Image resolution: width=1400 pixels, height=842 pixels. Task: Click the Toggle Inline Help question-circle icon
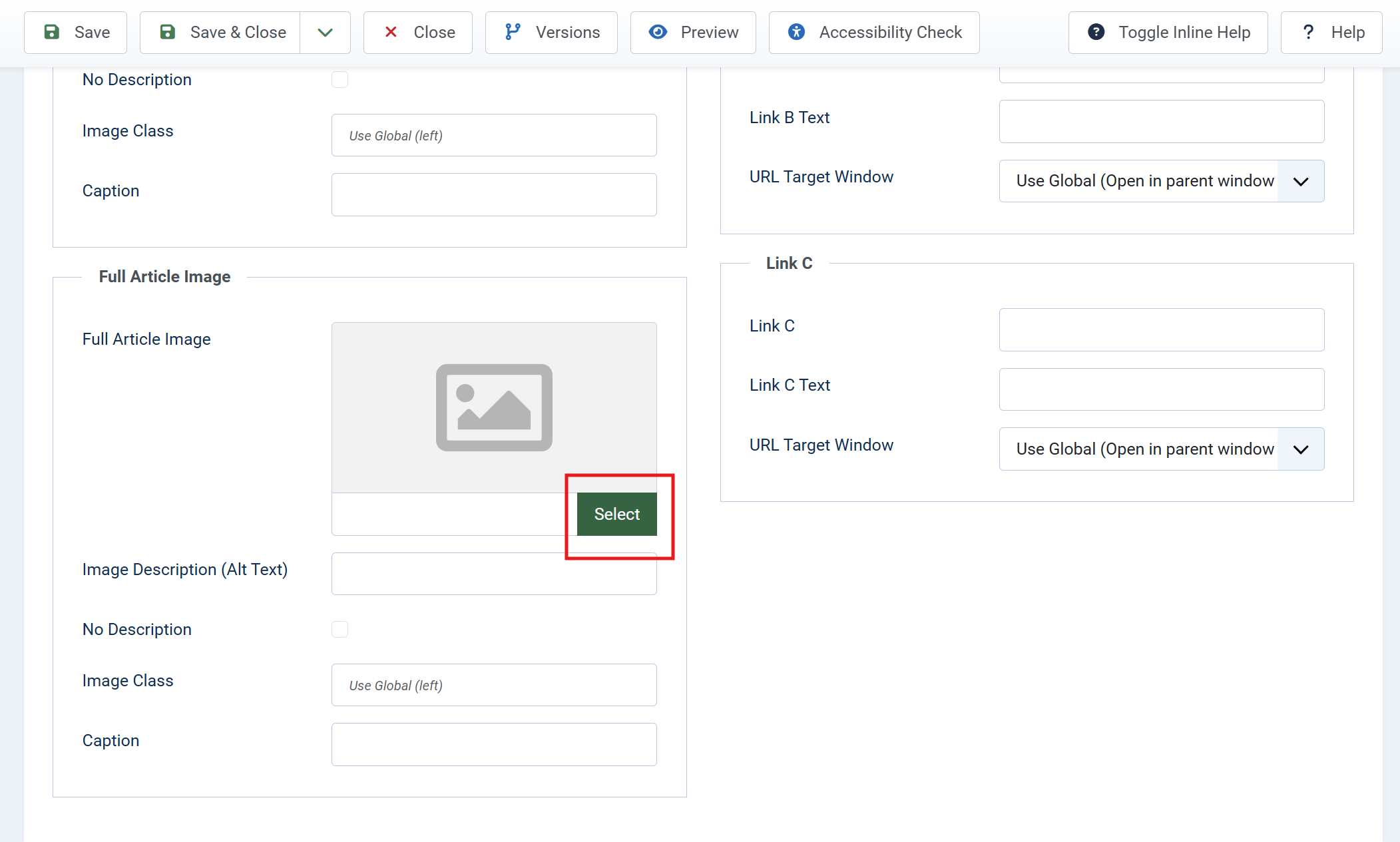tap(1096, 32)
